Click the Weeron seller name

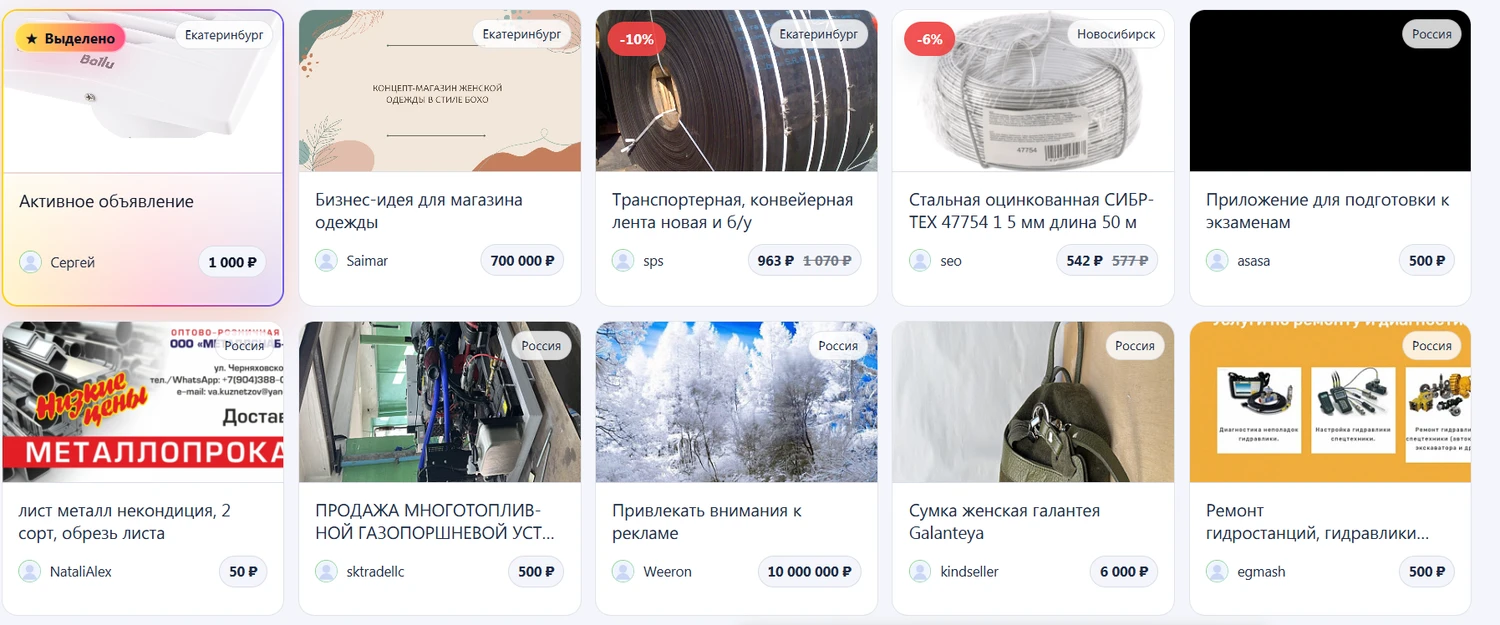pyautogui.click(x=667, y=572)
